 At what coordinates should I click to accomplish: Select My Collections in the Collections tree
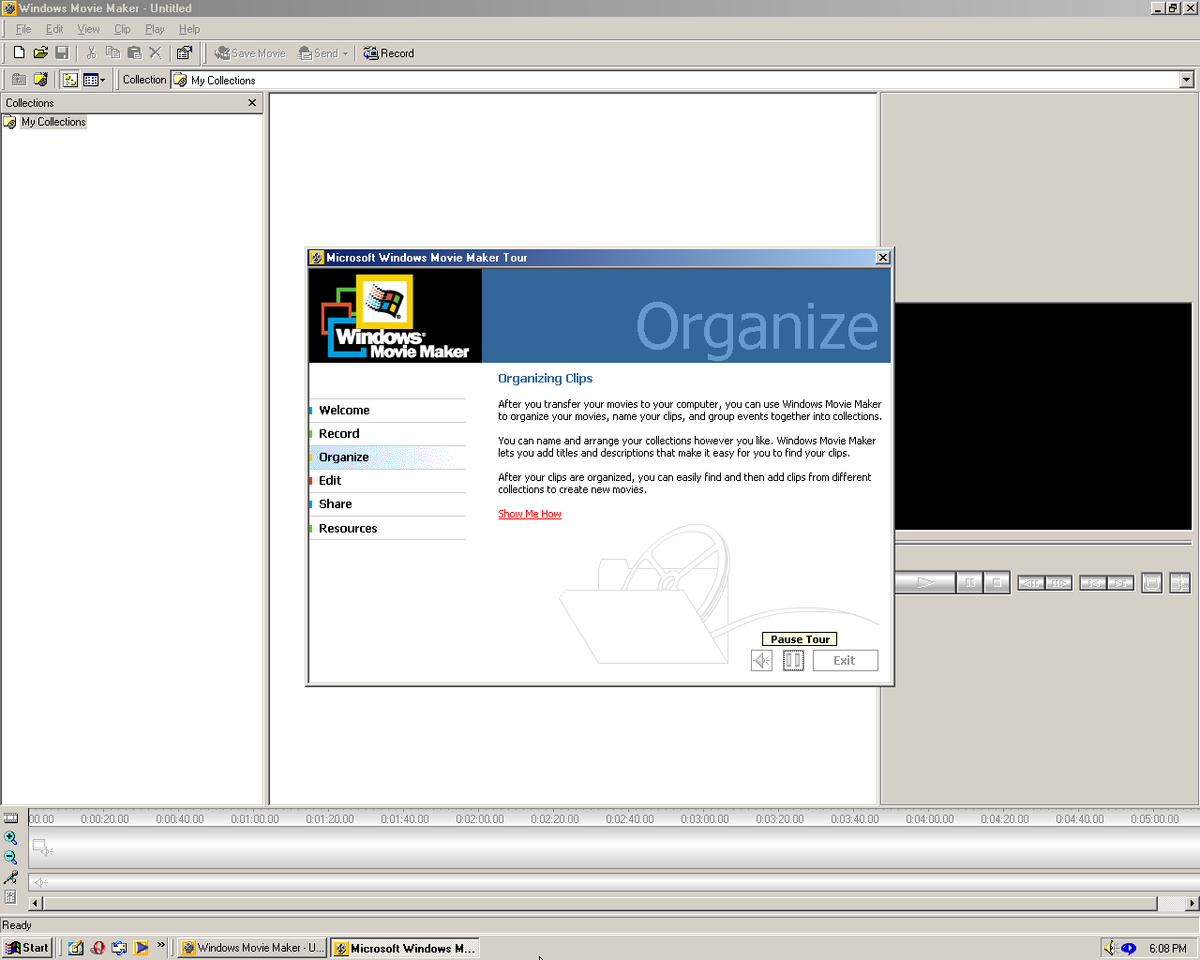tap(52, 121)
